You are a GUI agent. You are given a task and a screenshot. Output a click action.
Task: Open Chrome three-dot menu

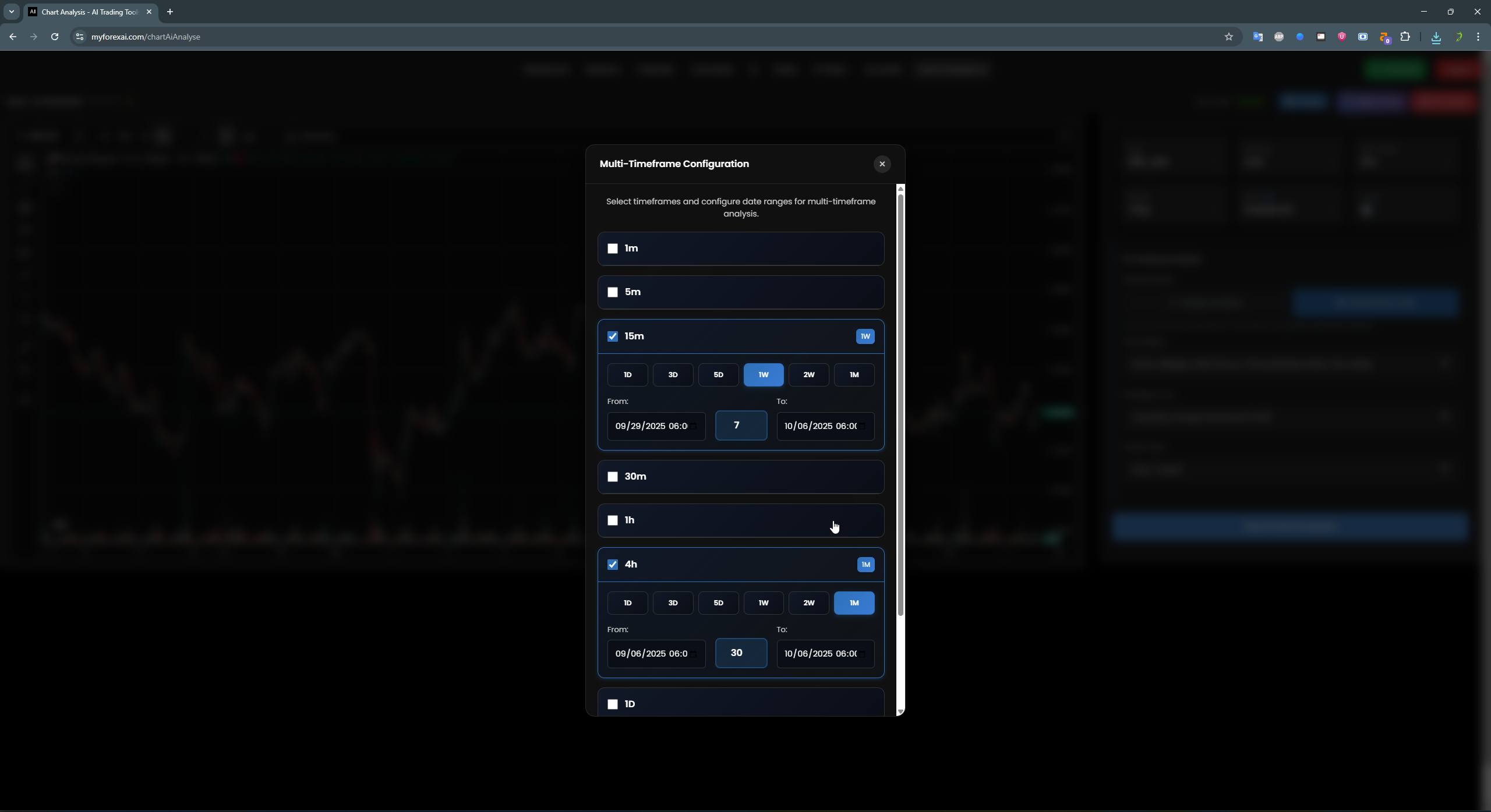[1478, 37]
